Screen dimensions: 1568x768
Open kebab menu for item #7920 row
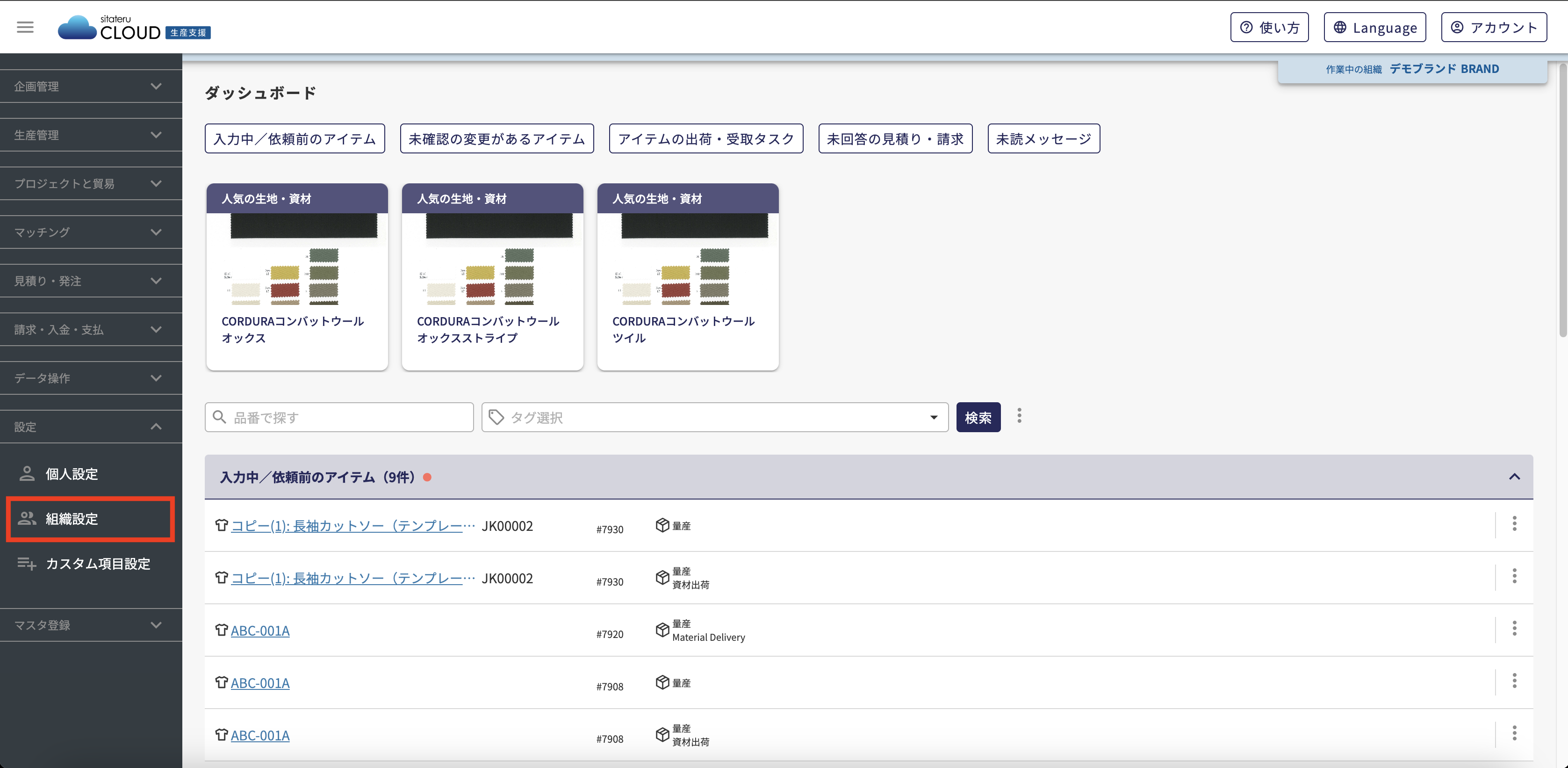[1514, 629]
